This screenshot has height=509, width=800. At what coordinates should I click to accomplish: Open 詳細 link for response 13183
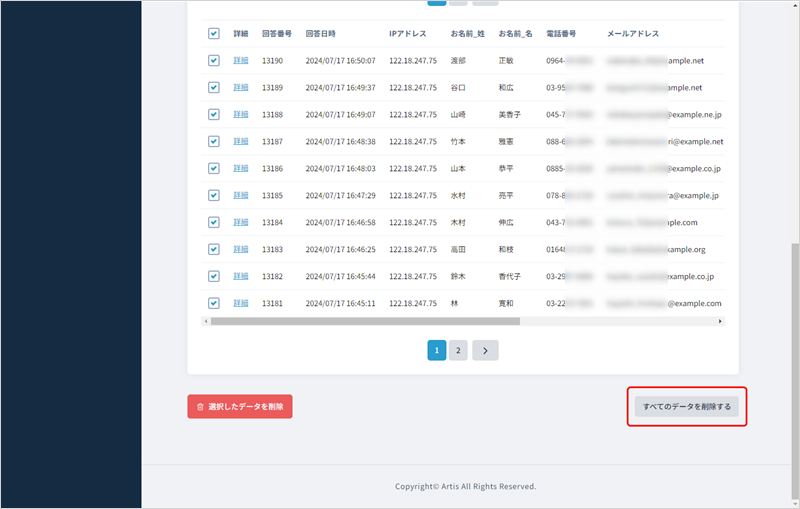tap(240, 249)
